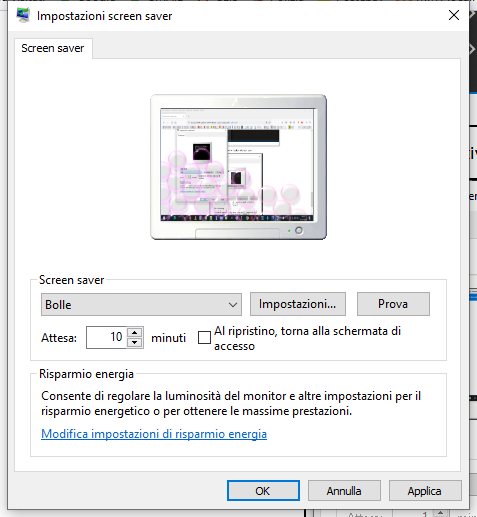This screenshot has height=517, width=477.
Task: Open Modifica impostazioni di risparmio energia link
Action: (x=154, y=434)
